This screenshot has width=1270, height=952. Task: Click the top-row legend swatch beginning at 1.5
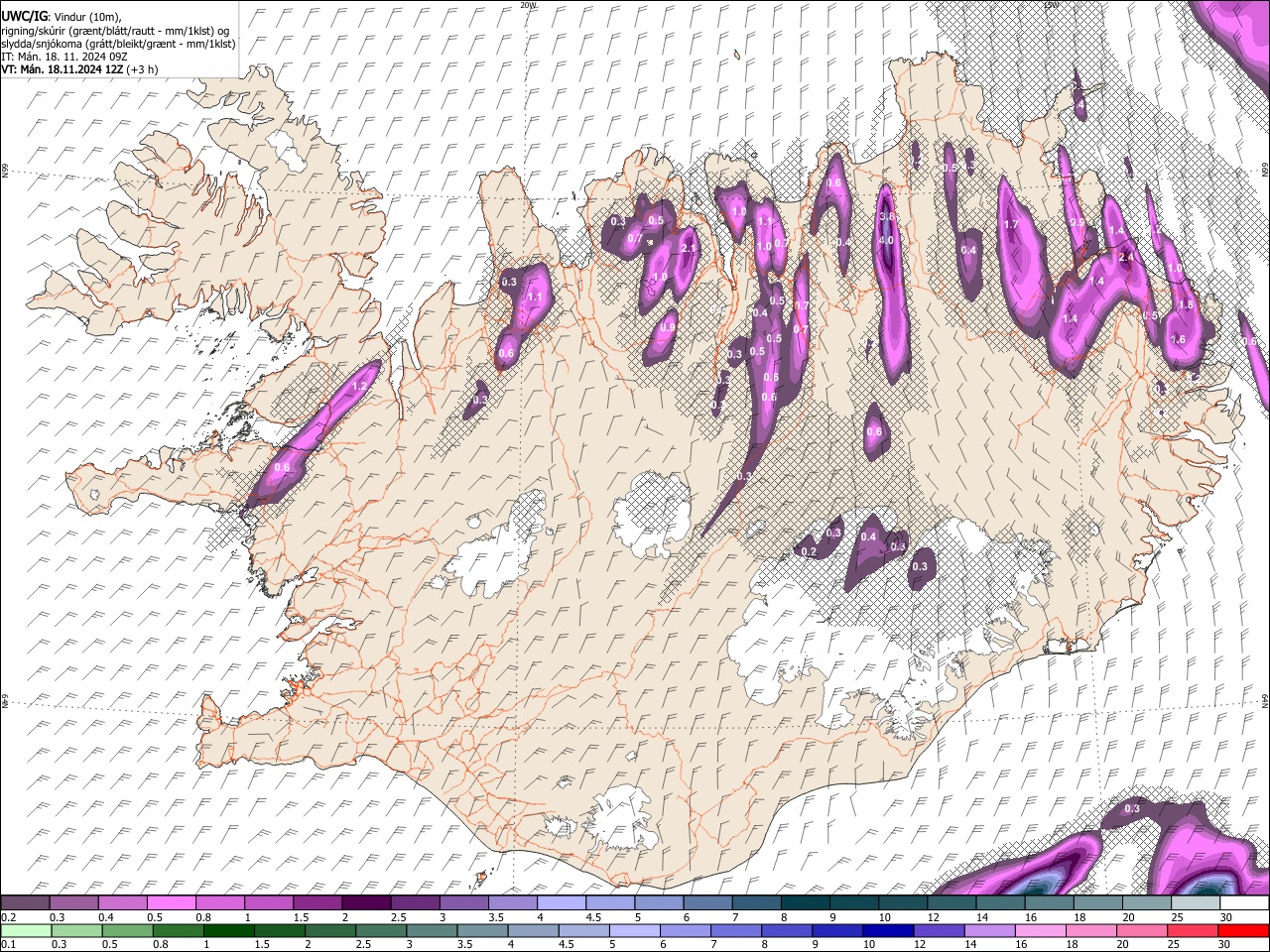click(x=317, y=903)
